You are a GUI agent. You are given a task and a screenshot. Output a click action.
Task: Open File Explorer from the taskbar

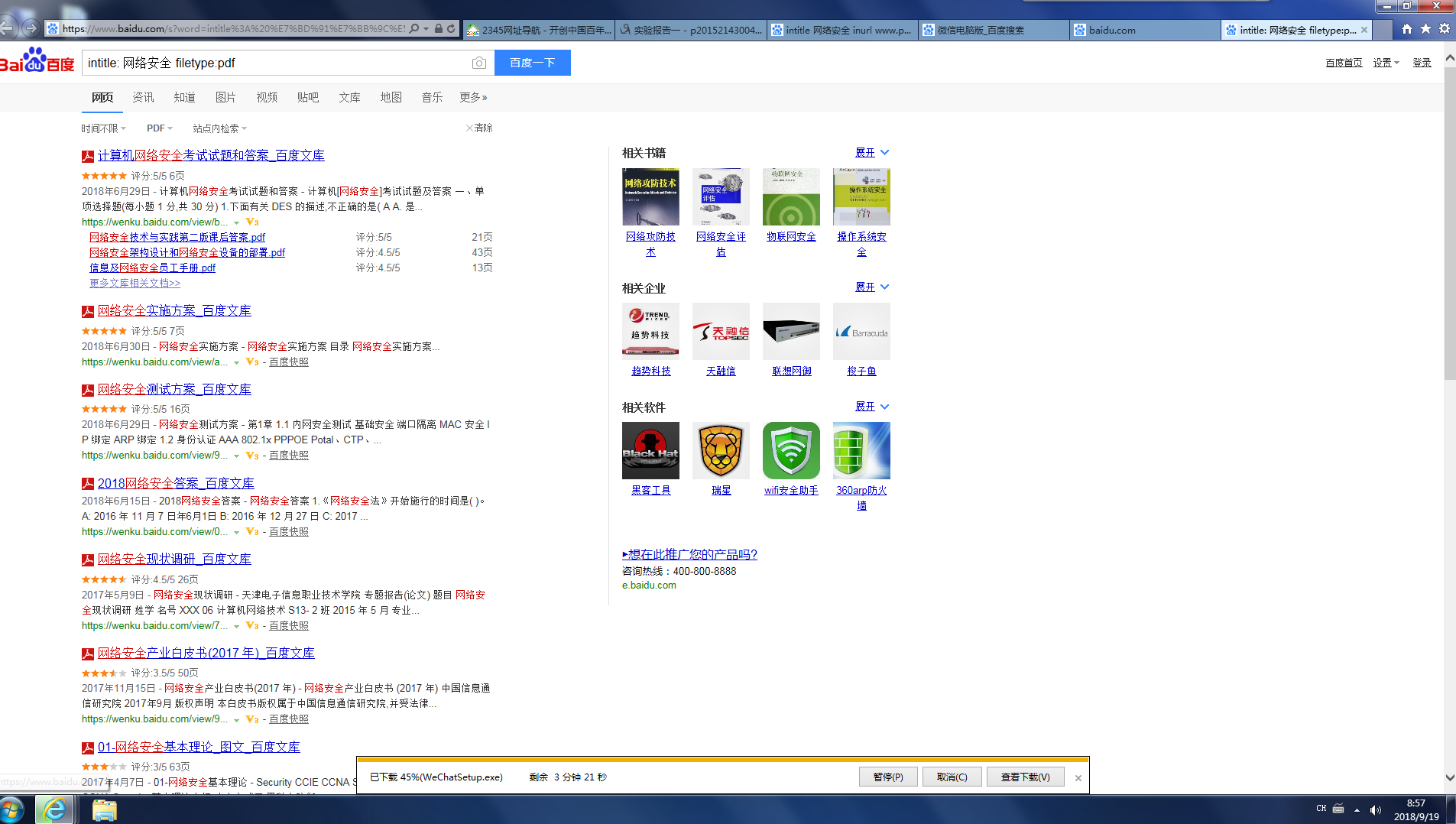click(x=104, y=809)
